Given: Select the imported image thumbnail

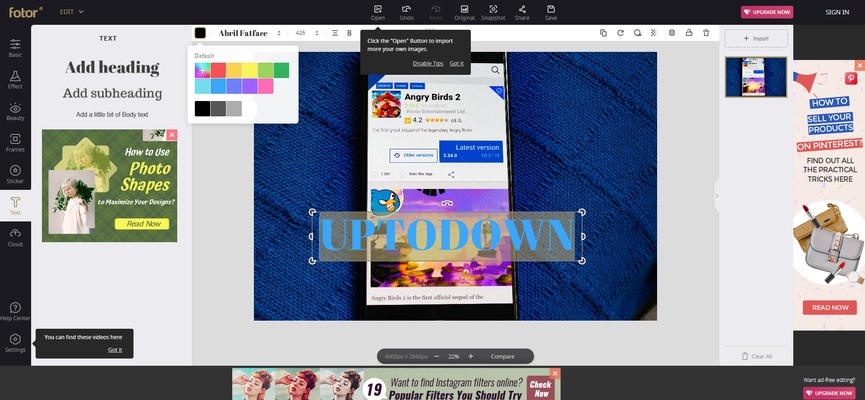Looking at the screenshot, I should pyautogui.click(x=756, y=77).
